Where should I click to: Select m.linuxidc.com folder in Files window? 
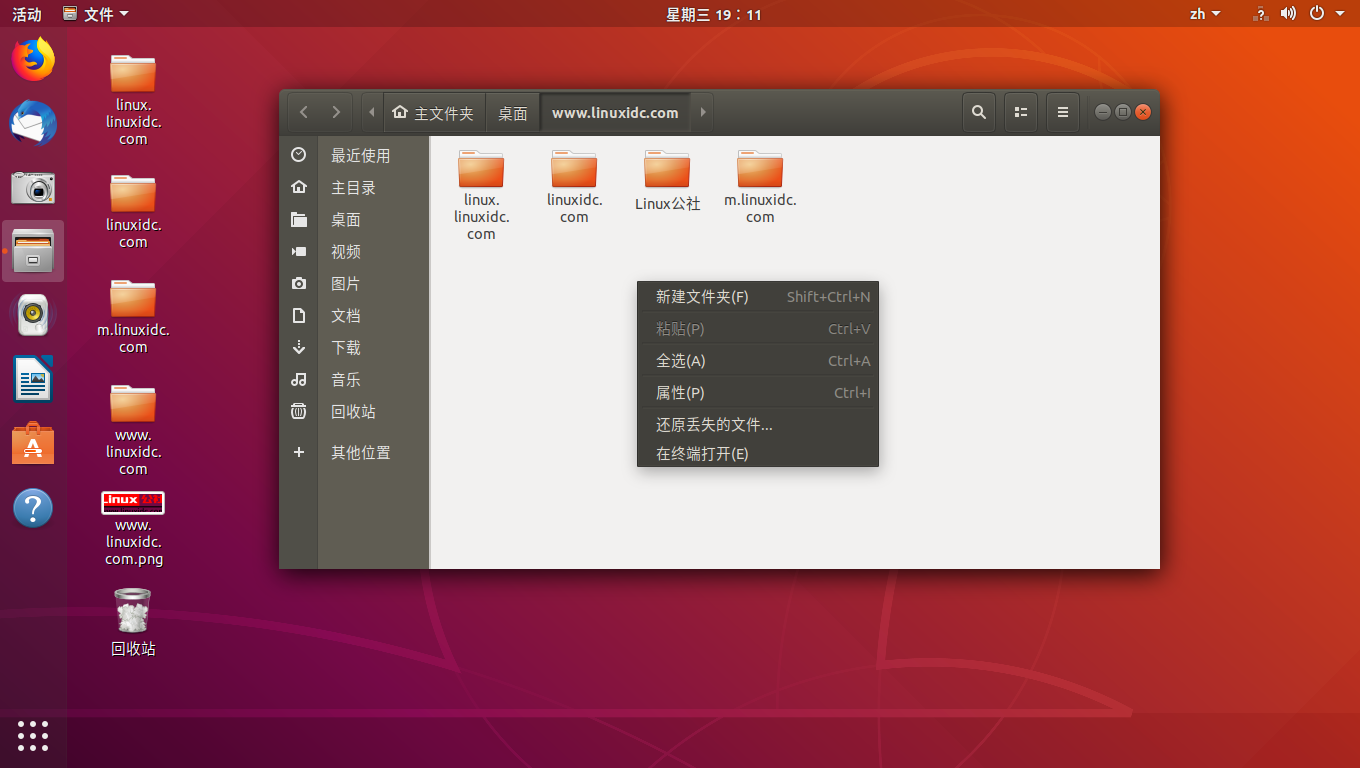click(760, 187)
